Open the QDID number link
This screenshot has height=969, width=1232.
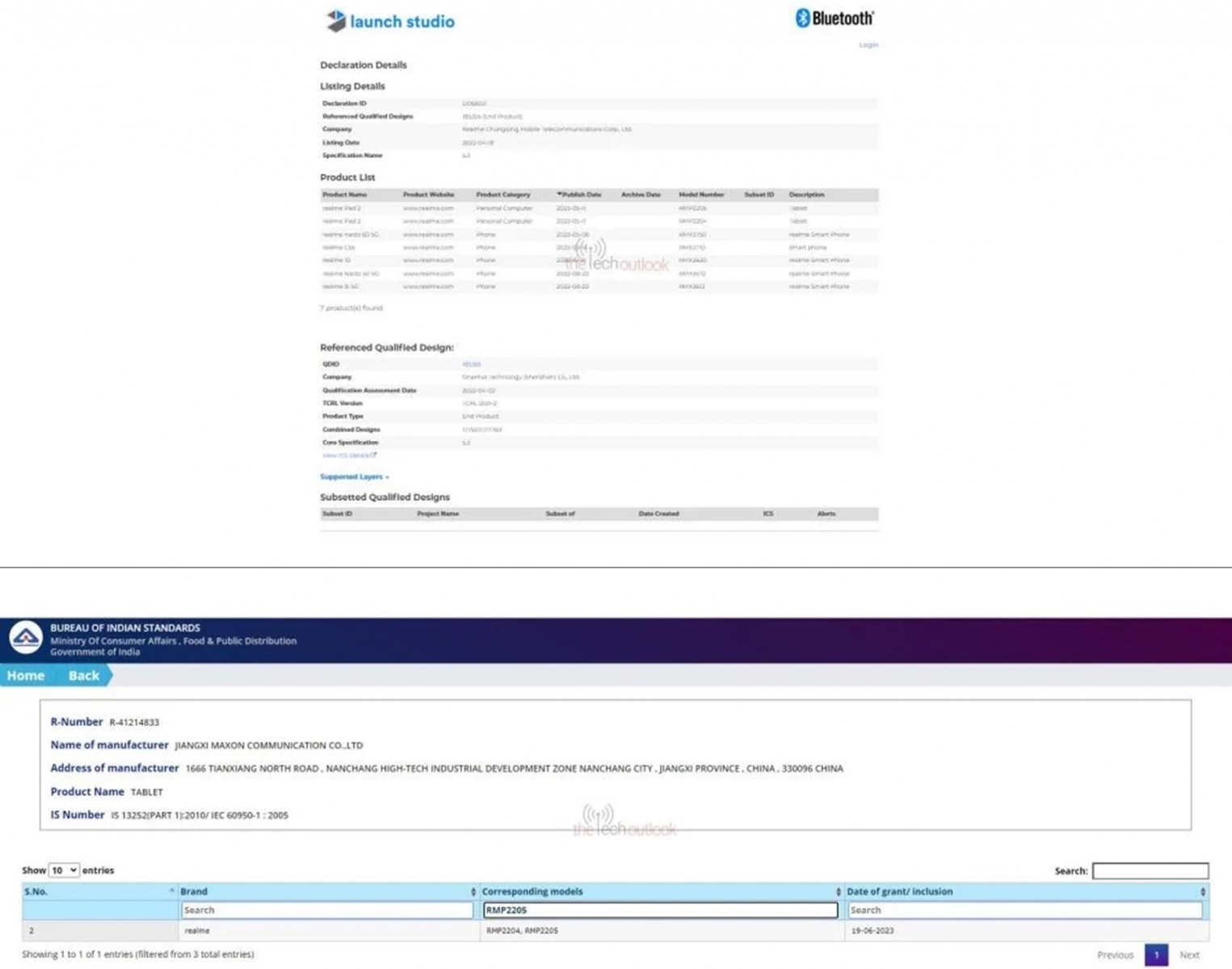tap(471, 364)
